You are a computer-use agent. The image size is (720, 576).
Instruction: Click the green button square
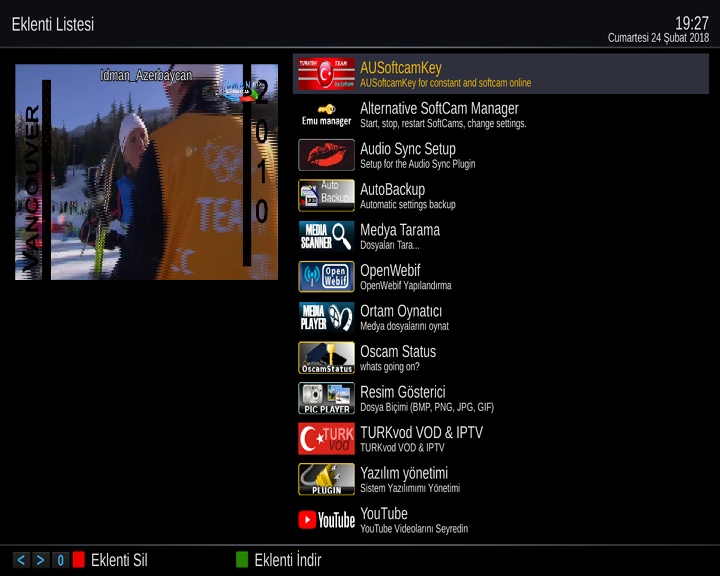tap(242, 559)
